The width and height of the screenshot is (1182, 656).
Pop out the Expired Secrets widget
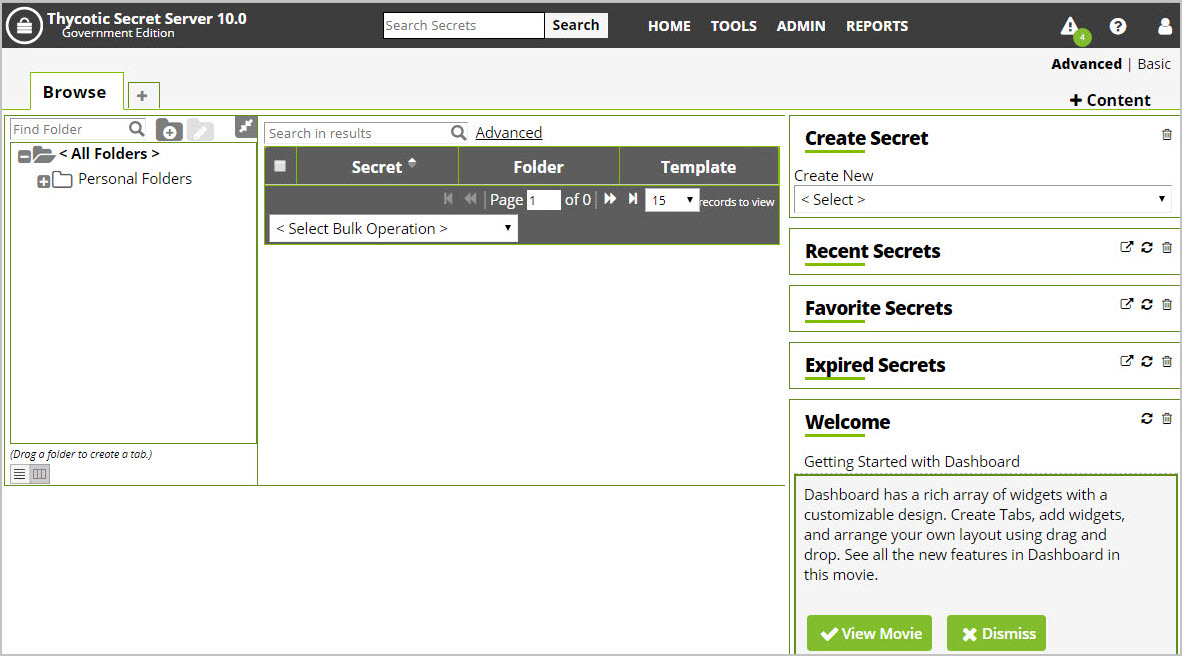click(1126, 360)
